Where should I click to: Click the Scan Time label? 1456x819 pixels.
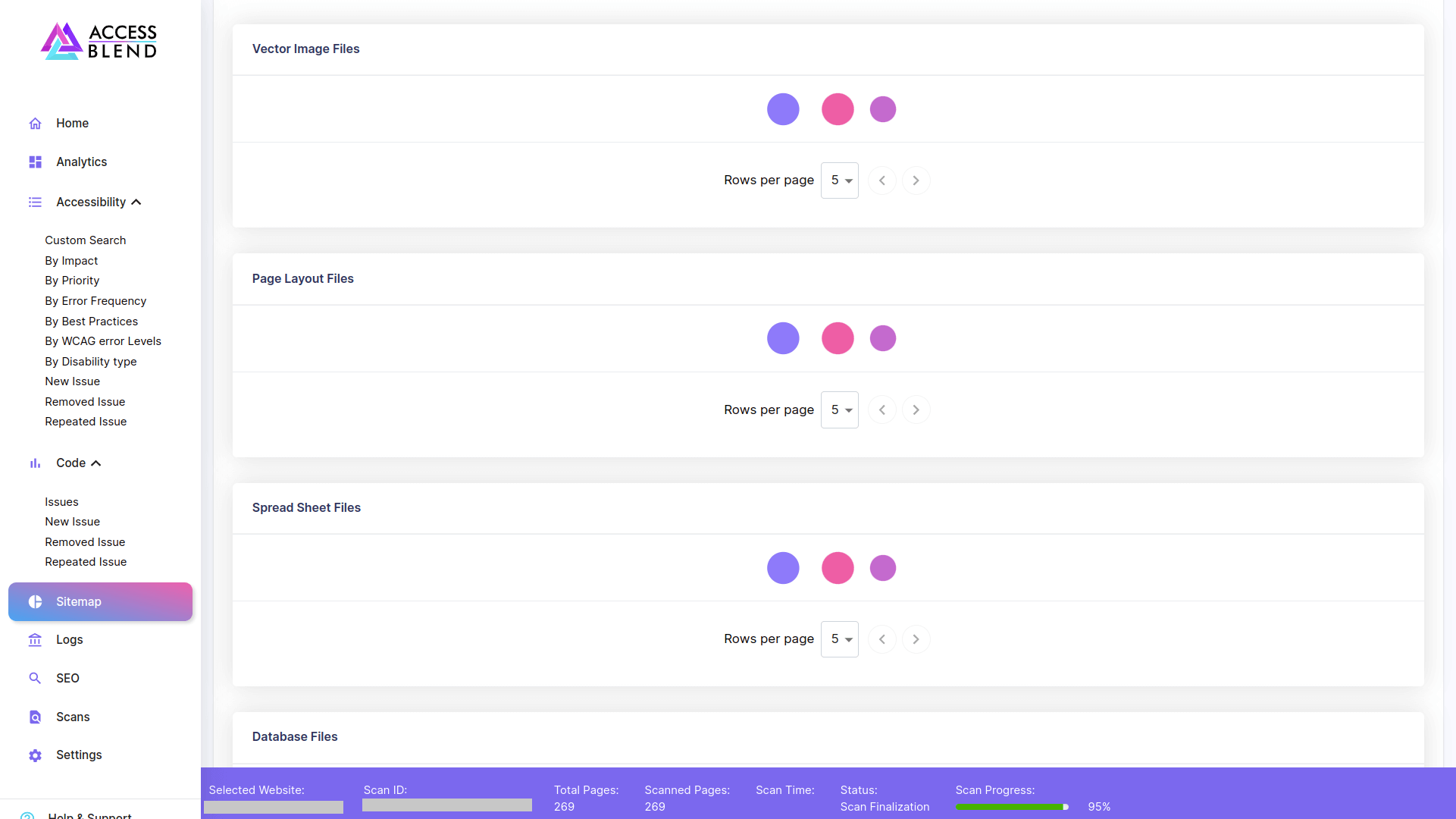coord(784,790)
